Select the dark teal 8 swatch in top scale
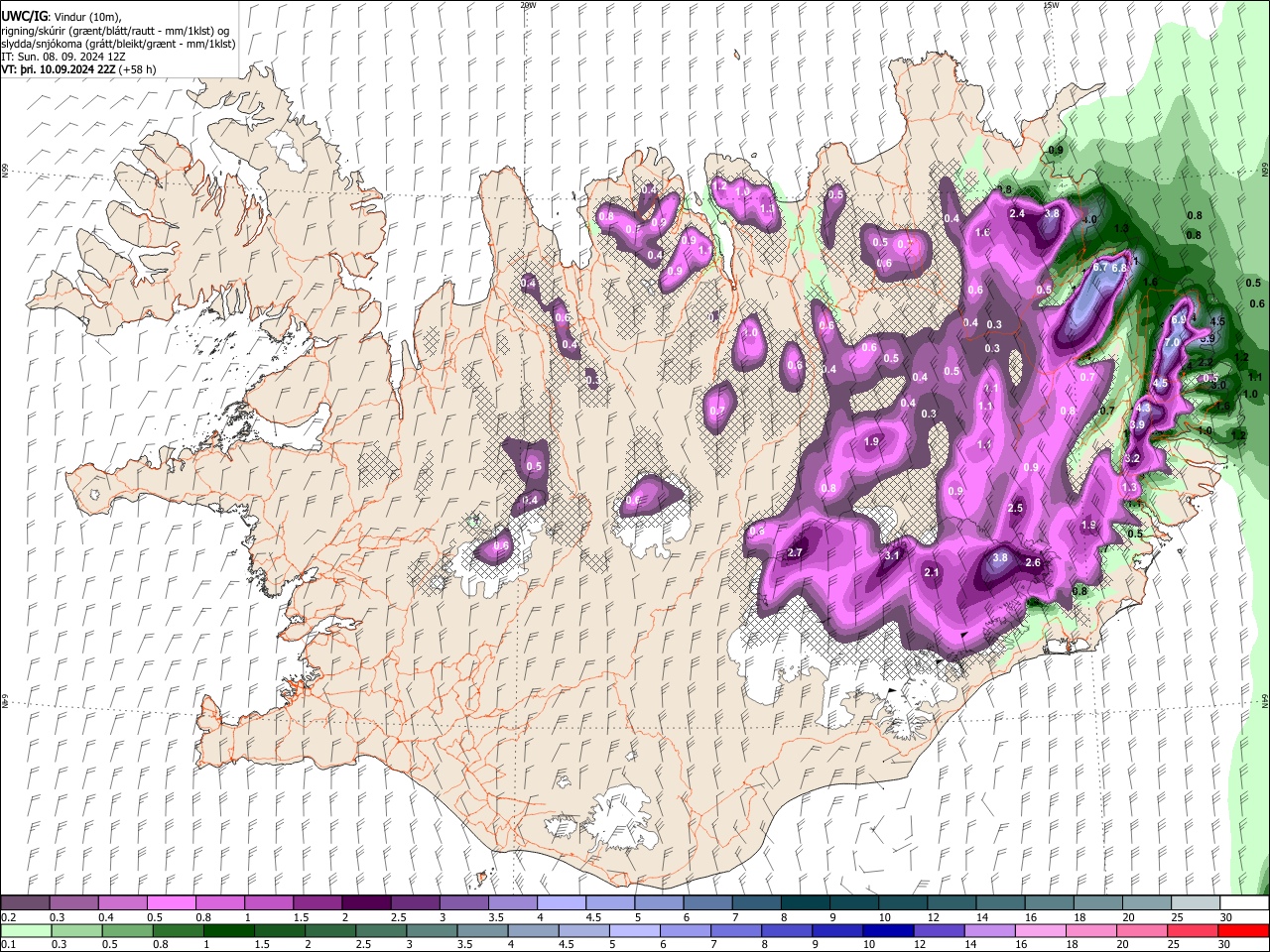Viewport: 1270px width, 952px height. coord(806,902)
